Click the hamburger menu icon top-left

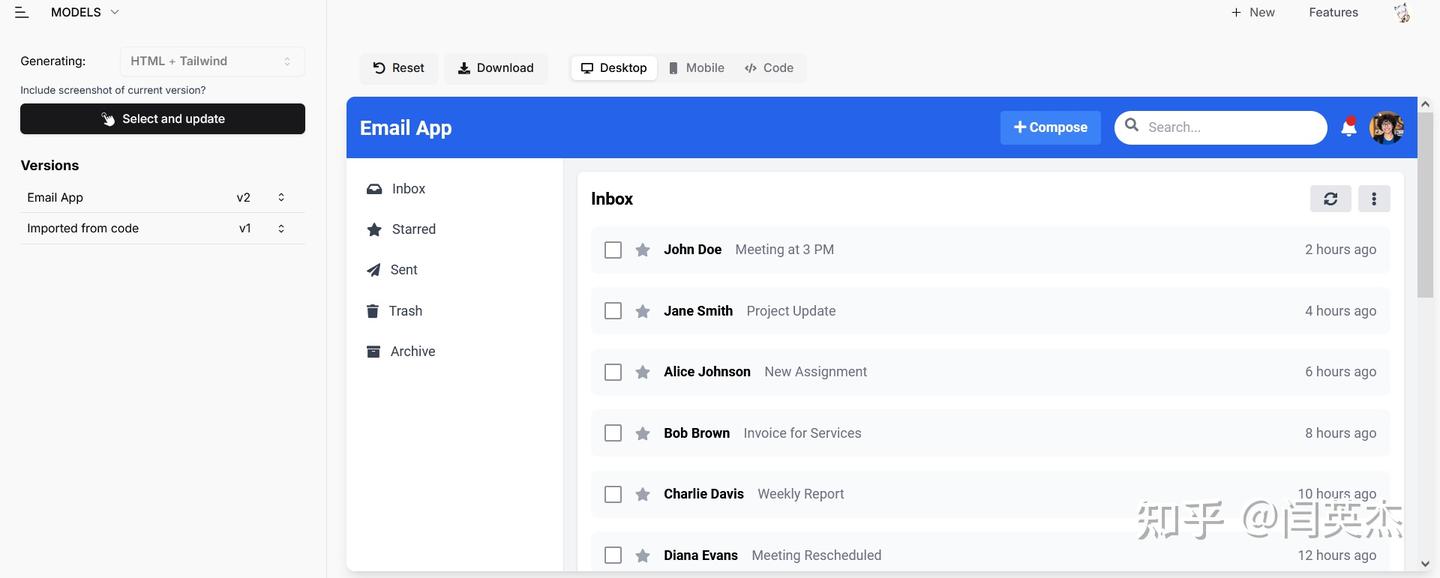[21, 12]
